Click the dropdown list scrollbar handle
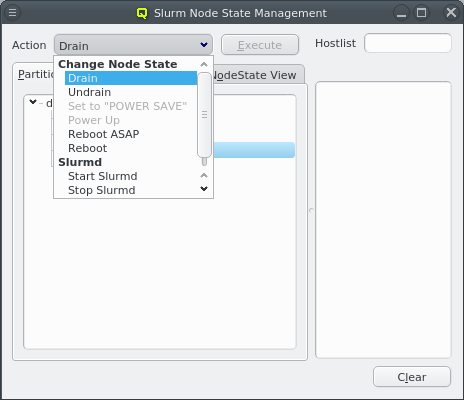The height and width of the screenshot is (400, 464). [x=204, y=115]
